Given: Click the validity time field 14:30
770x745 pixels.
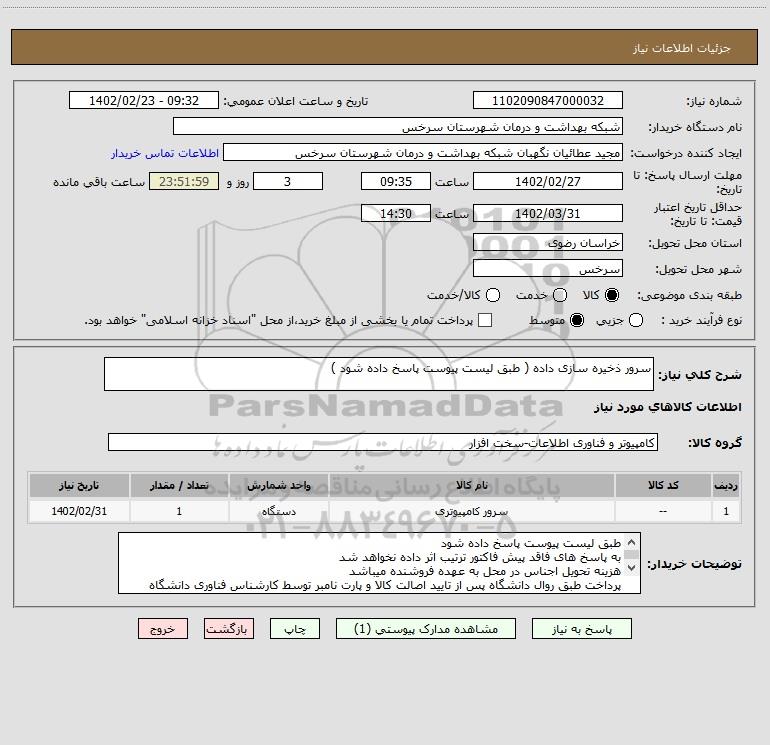Looking at the screenshot, I should (396, 213).
